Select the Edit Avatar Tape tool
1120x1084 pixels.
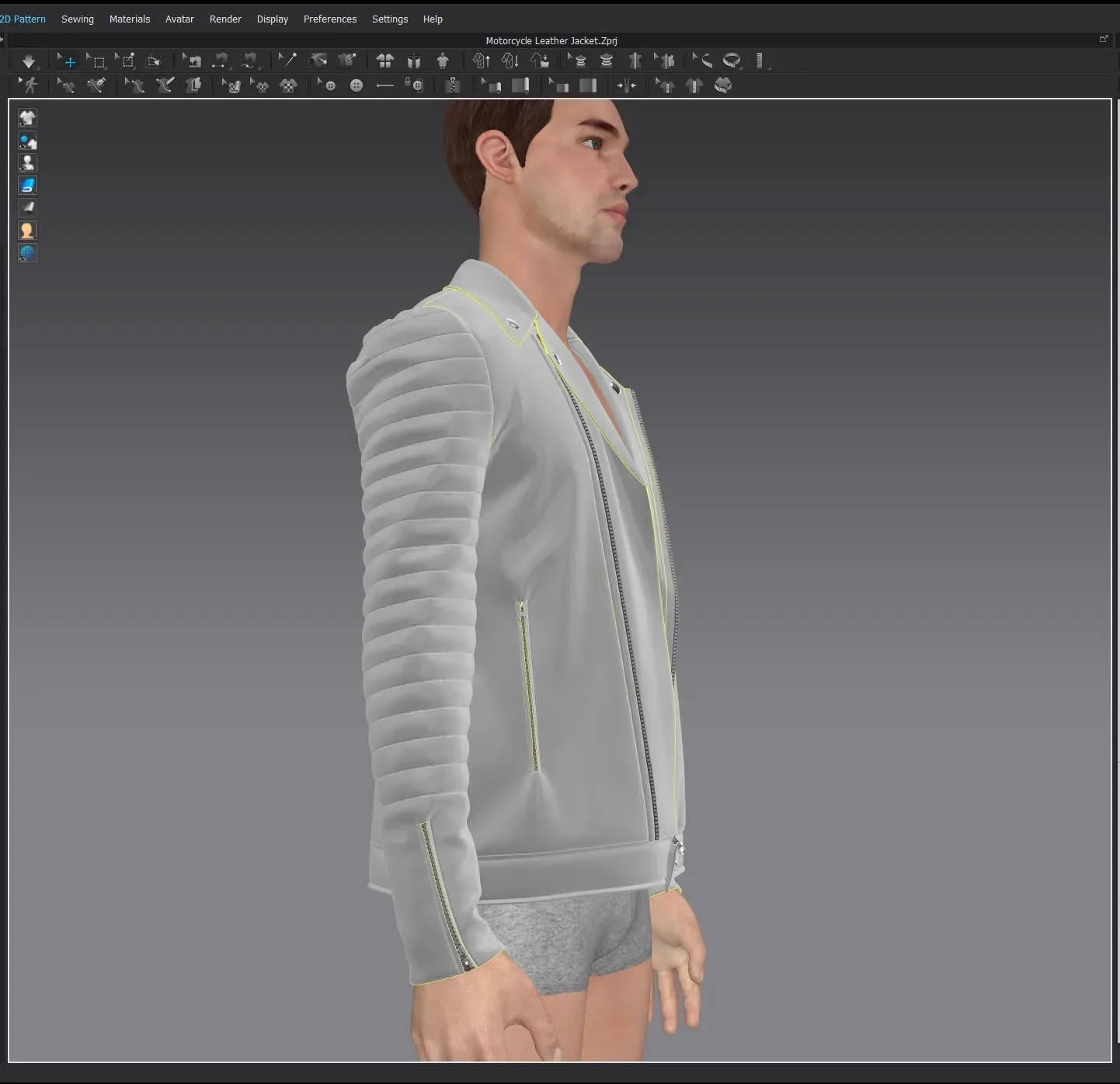[x=577, y=61]
